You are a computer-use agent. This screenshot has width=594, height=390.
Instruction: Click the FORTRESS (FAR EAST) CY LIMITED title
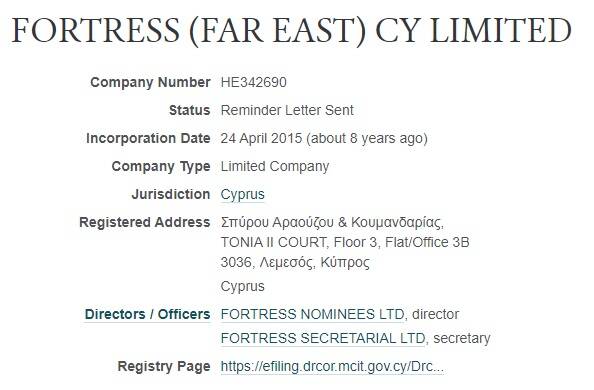pyautogui.click(x=291, y=30)
